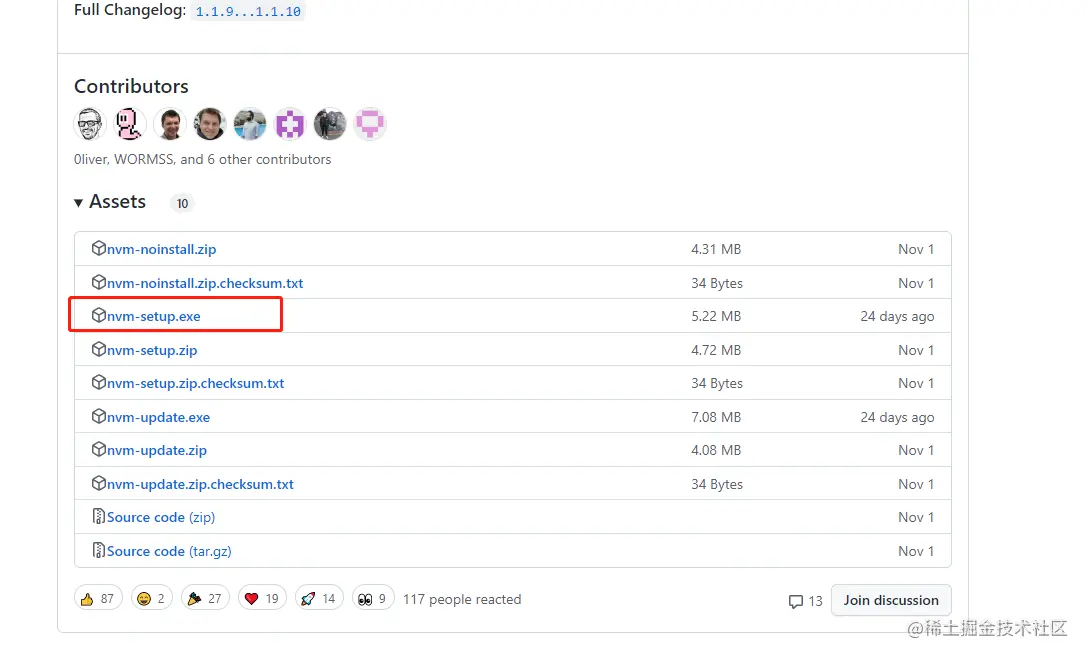Download Source code (zip)
This screenshot has width=1087, height=658.
[161, 518]
